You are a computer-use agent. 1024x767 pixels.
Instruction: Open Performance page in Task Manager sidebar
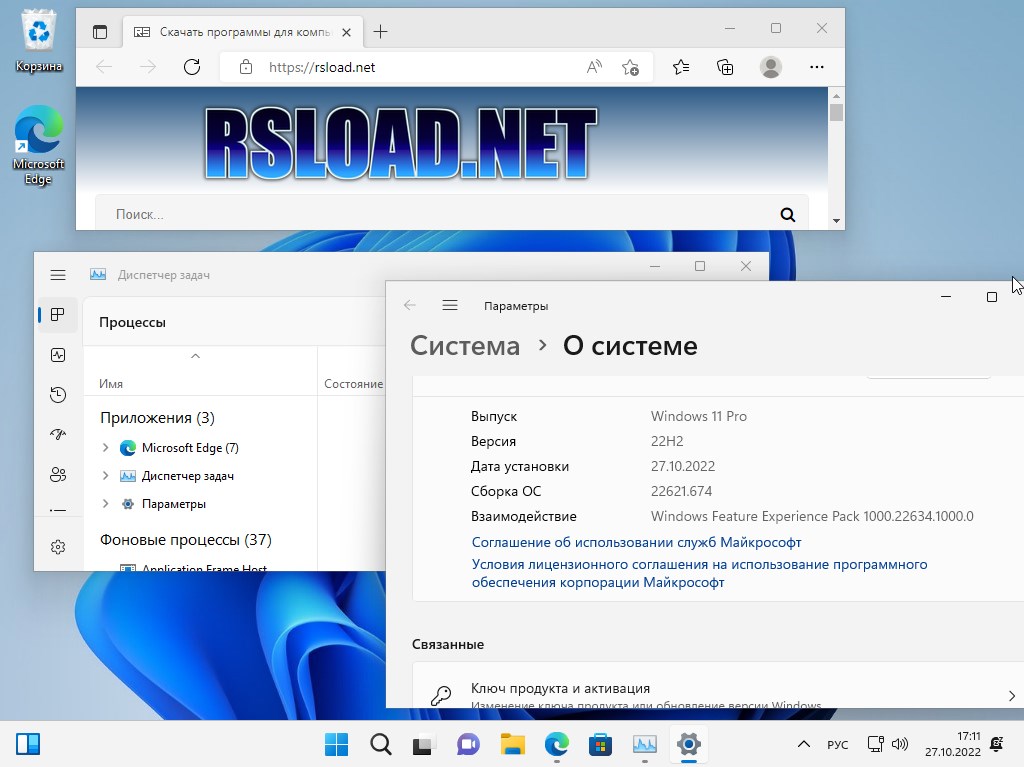tap(58, 355)
